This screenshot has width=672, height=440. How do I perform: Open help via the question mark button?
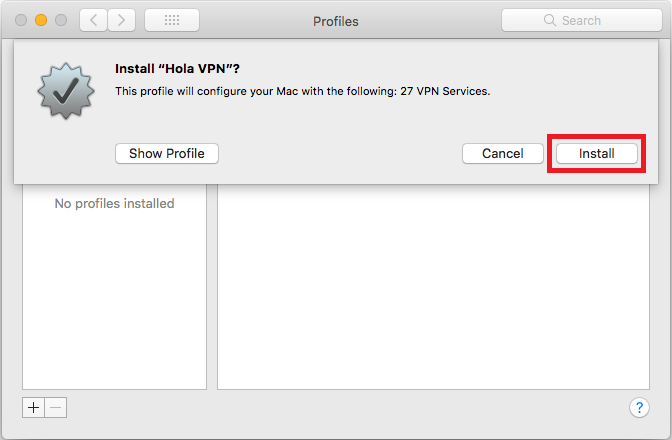click(639, 407)
